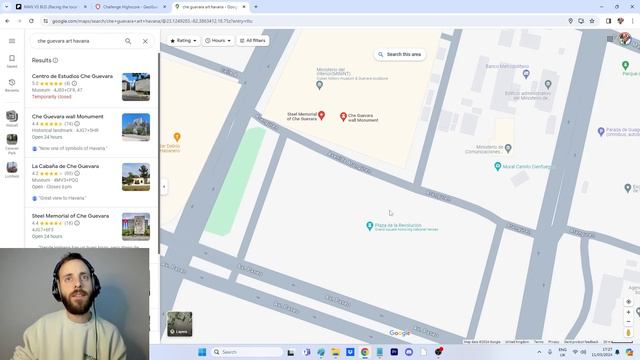Open the clock and date in the taskbar
640x360 pixels.
602,352
